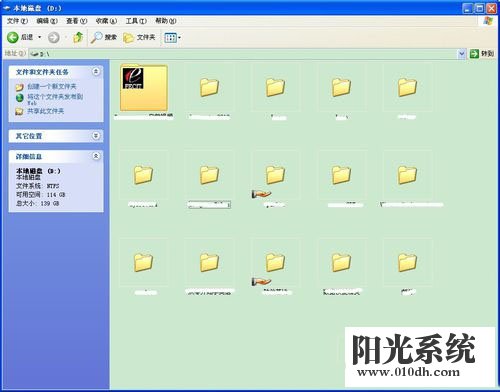Screen dimensions: 500x392
Task: Click the drive icon in the title bar
Action: pos(6,8)
